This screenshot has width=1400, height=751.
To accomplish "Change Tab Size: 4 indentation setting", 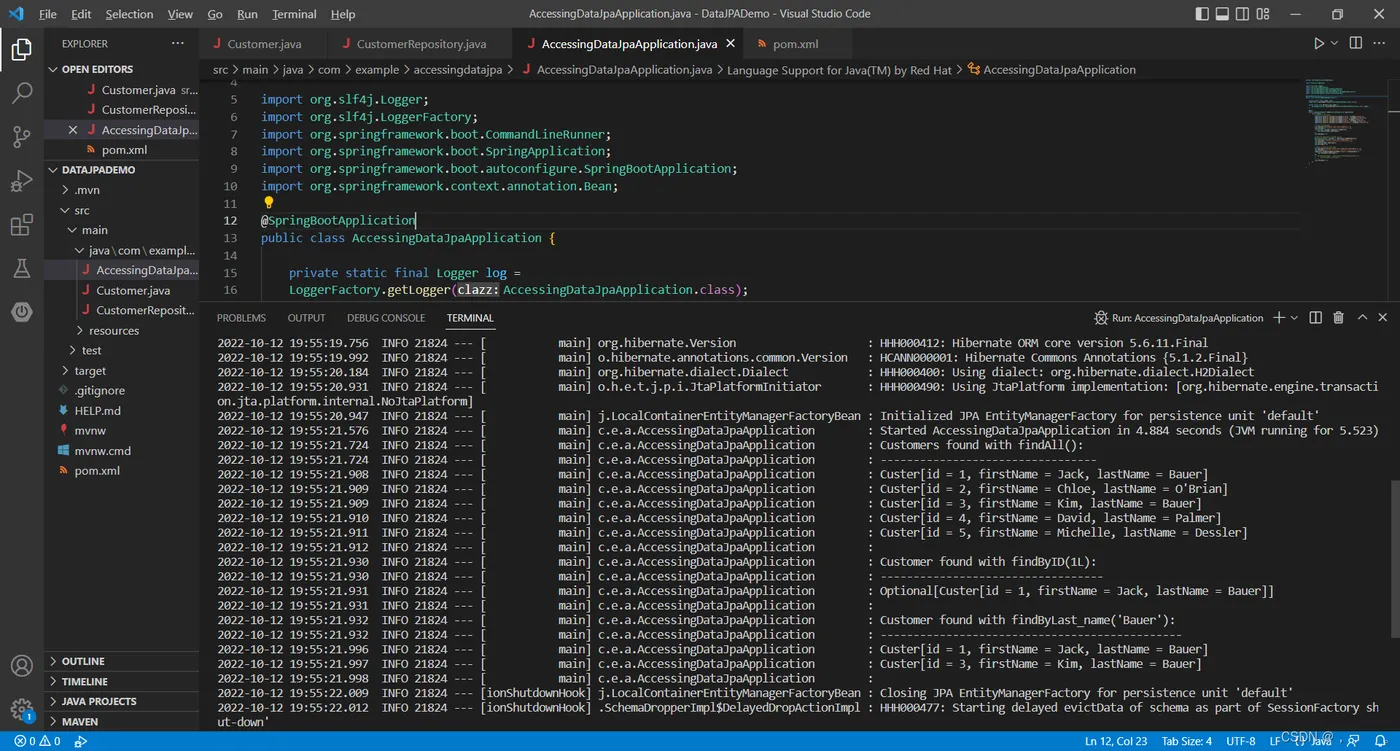I will pyautogui.click(x=1187, y=741).
